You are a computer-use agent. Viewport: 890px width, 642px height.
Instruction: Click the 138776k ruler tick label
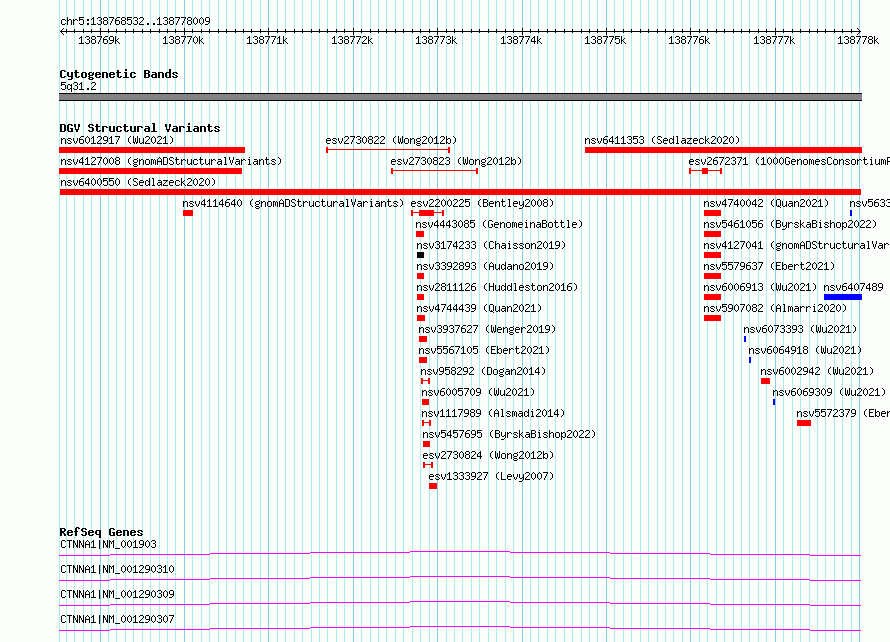(x=689, y=40)
